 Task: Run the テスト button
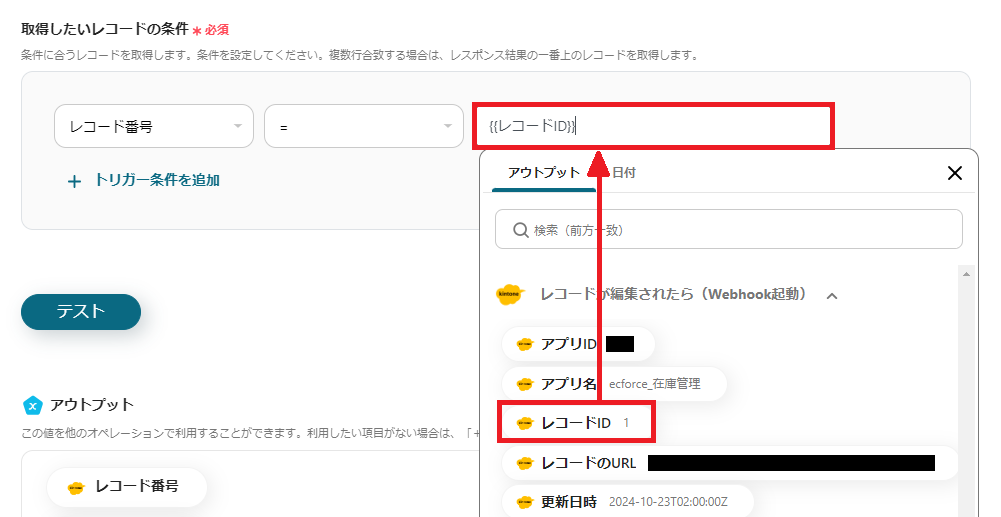pos(81,311)
